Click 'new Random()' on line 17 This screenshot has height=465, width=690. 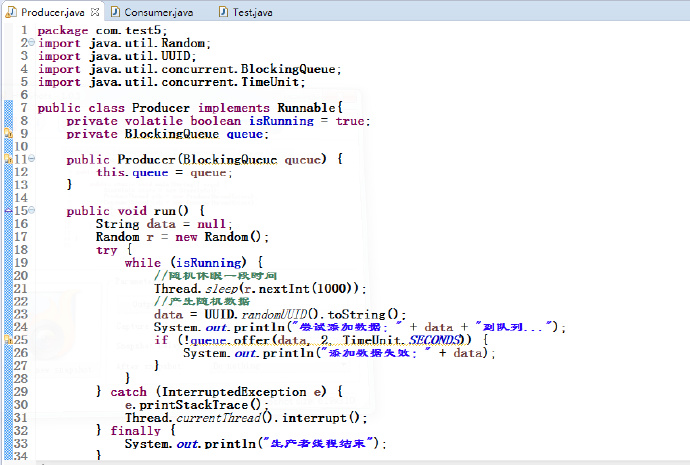(x=218, y=237)
